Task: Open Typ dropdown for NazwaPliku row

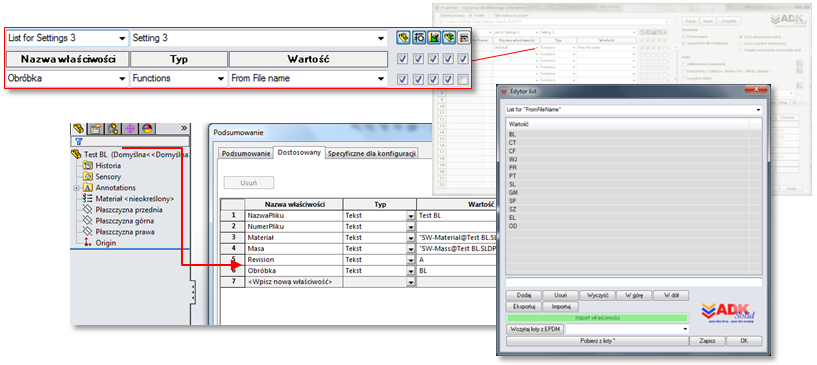Action: pyautogui.click(x=411, y=215)
